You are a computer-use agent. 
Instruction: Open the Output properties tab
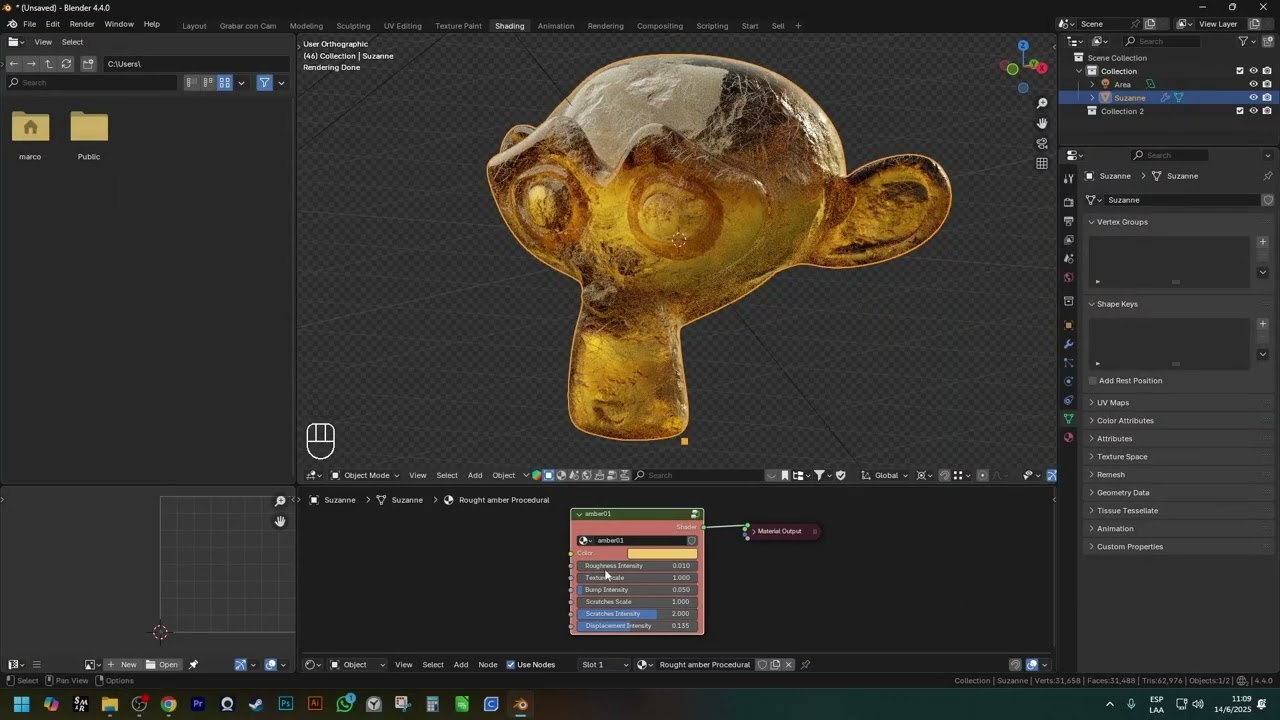pos(1068,221)
